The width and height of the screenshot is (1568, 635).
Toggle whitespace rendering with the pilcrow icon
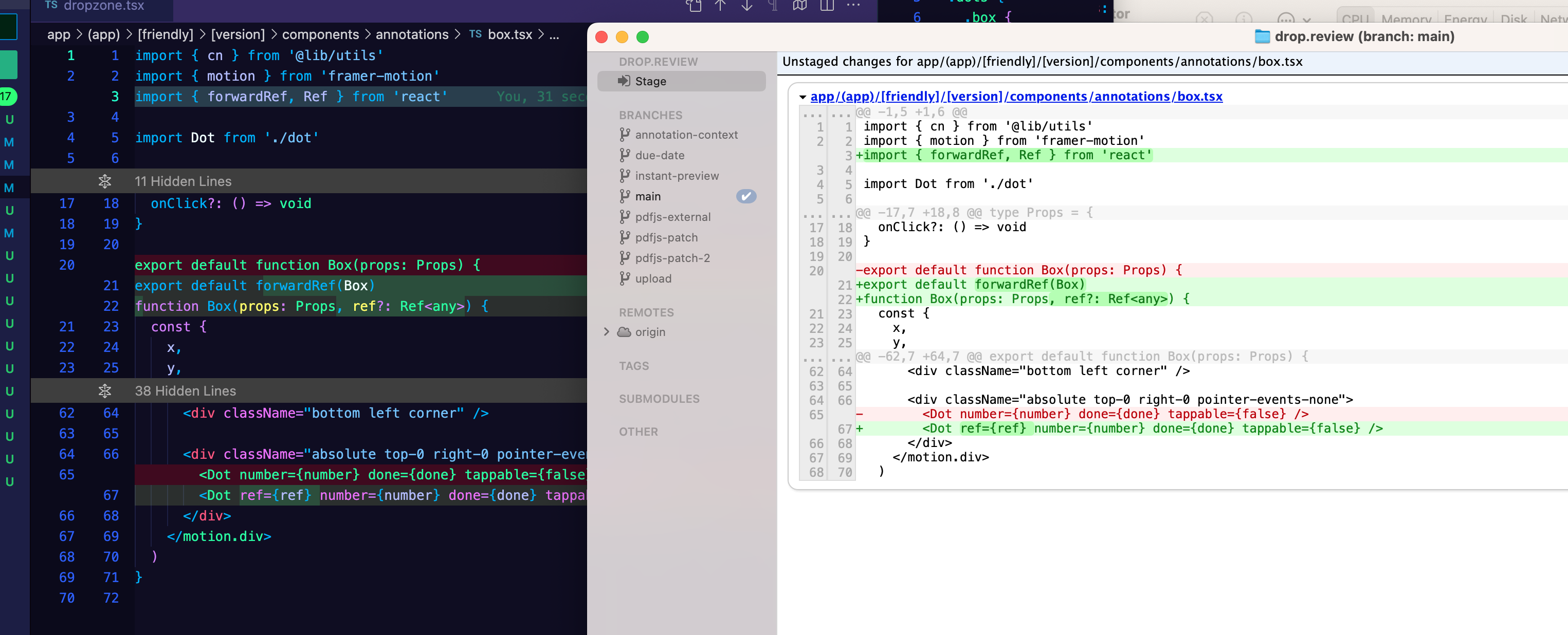[773, 7]
